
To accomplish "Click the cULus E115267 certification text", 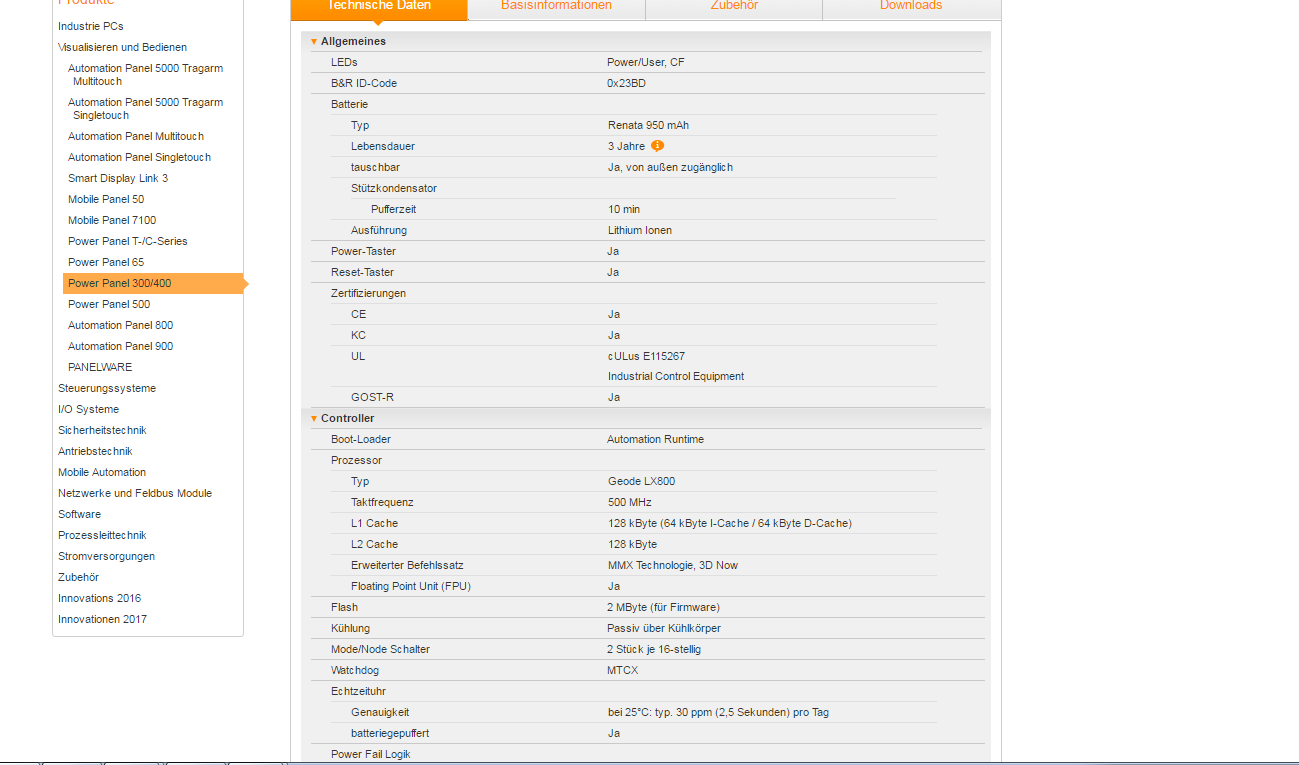I will point(646,356).
